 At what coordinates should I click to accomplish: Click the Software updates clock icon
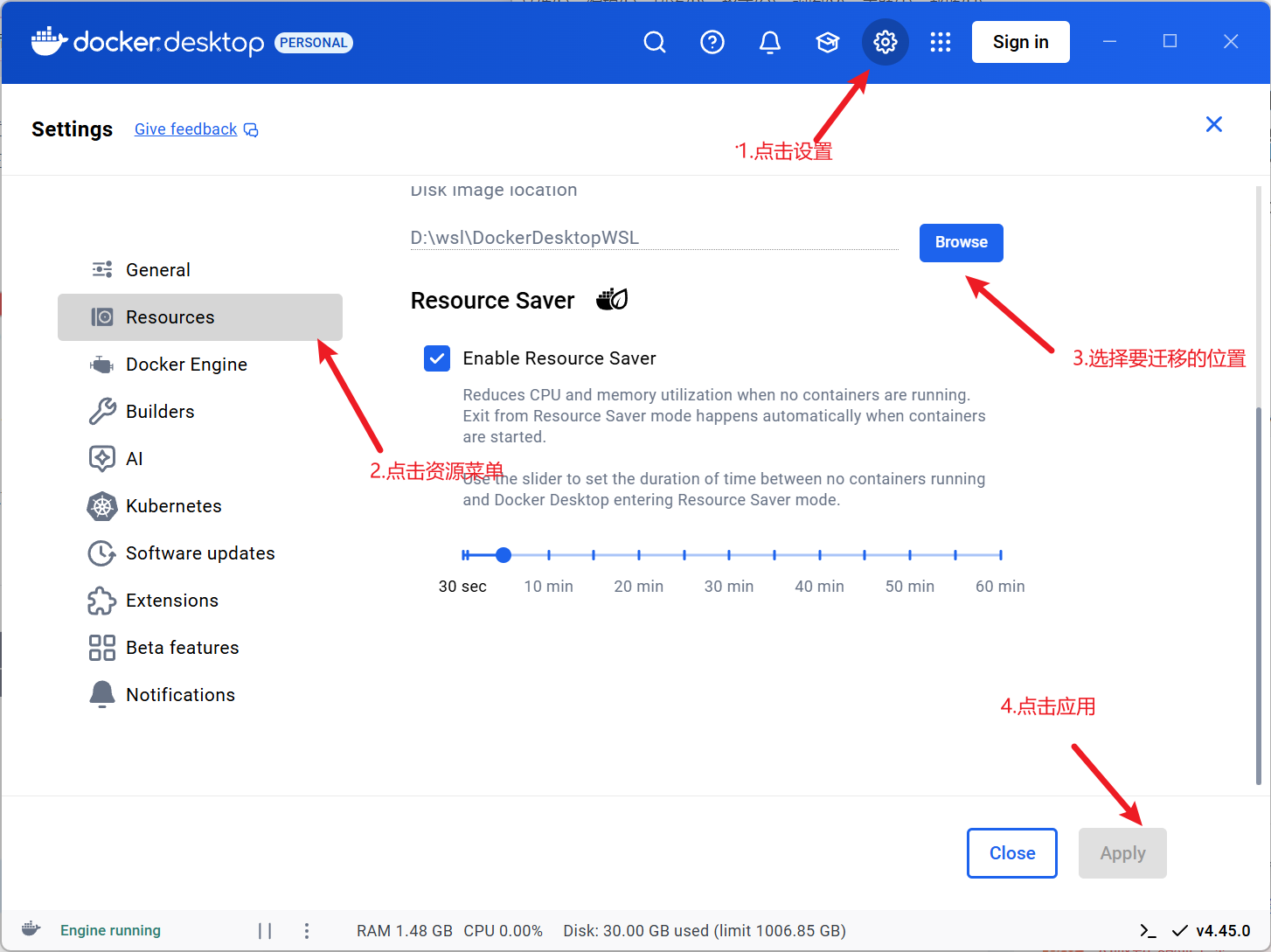[102, 553]
